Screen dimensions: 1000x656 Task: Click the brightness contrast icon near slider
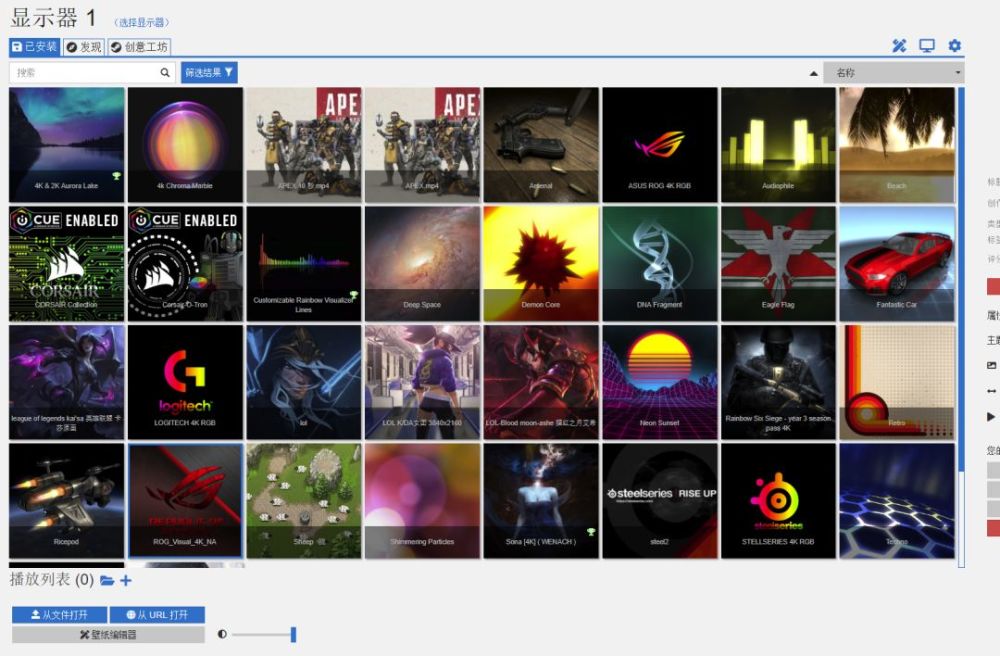(222, 634)
